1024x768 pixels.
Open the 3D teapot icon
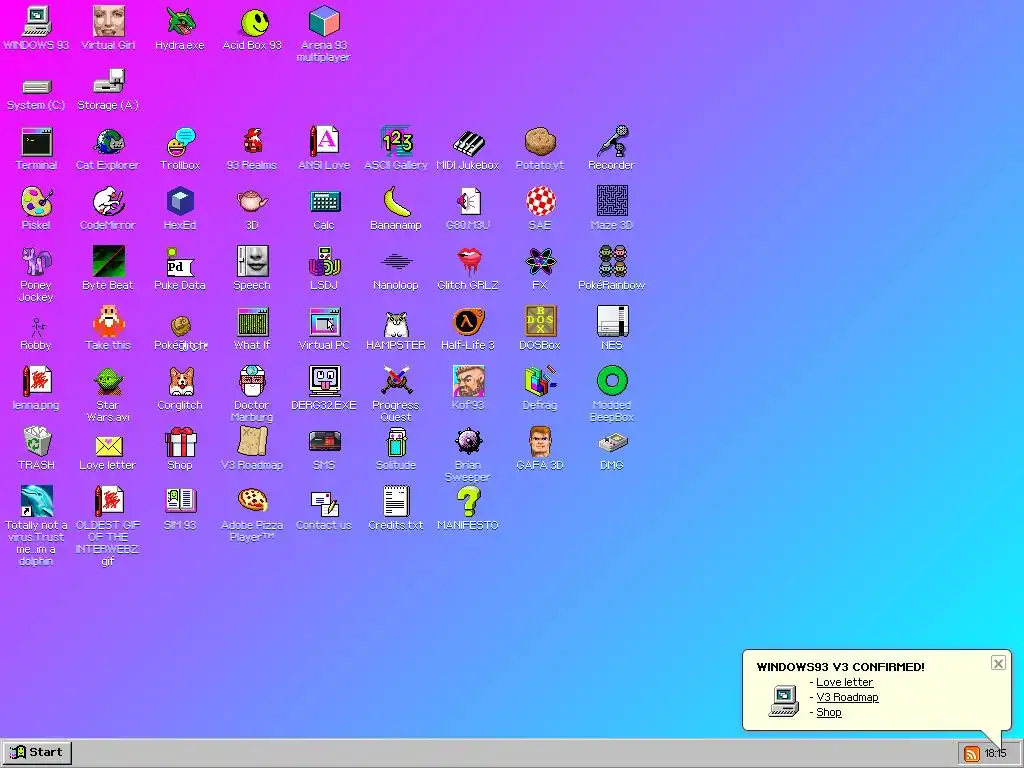pos(252,201)
